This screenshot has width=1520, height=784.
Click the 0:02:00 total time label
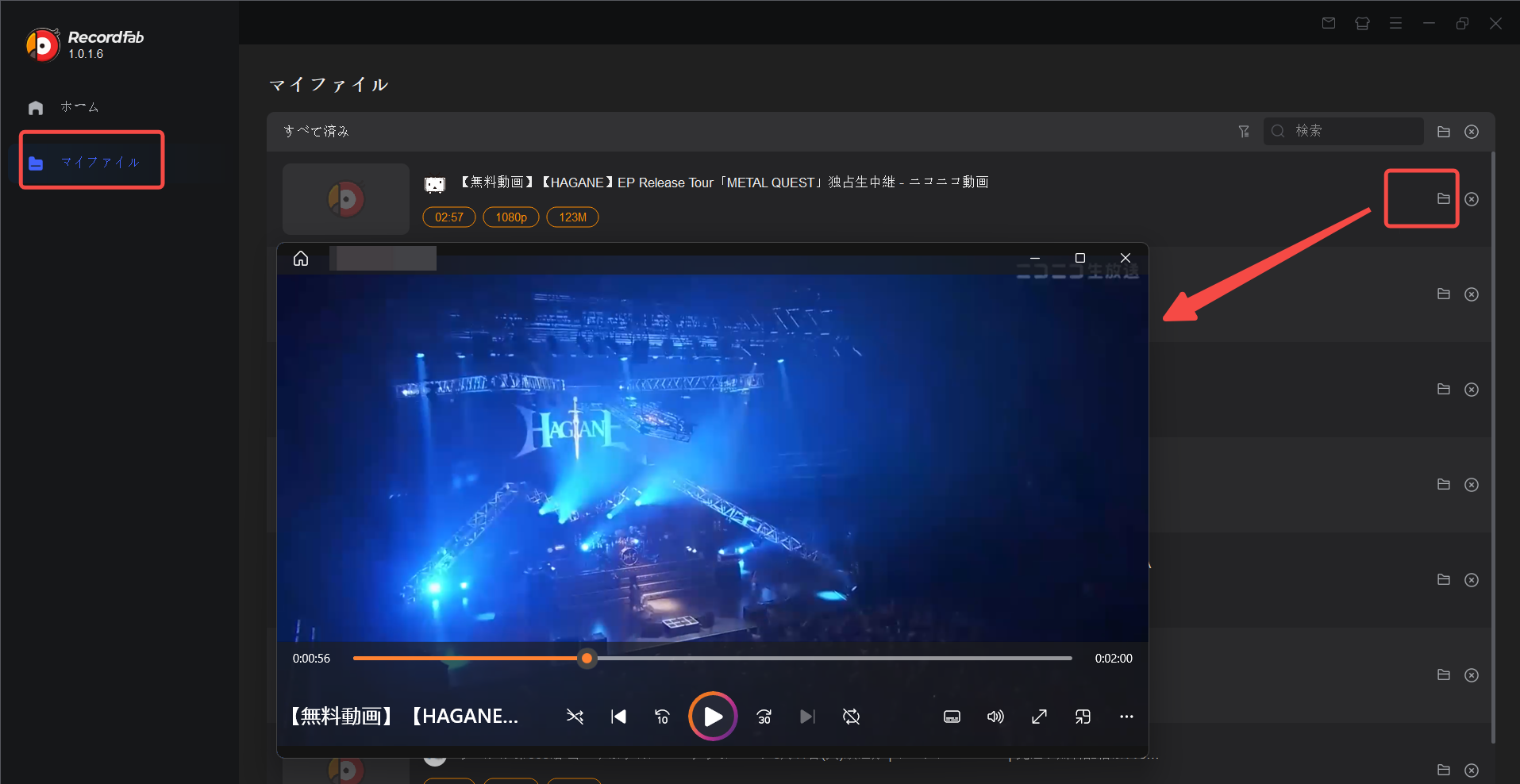1114,659
